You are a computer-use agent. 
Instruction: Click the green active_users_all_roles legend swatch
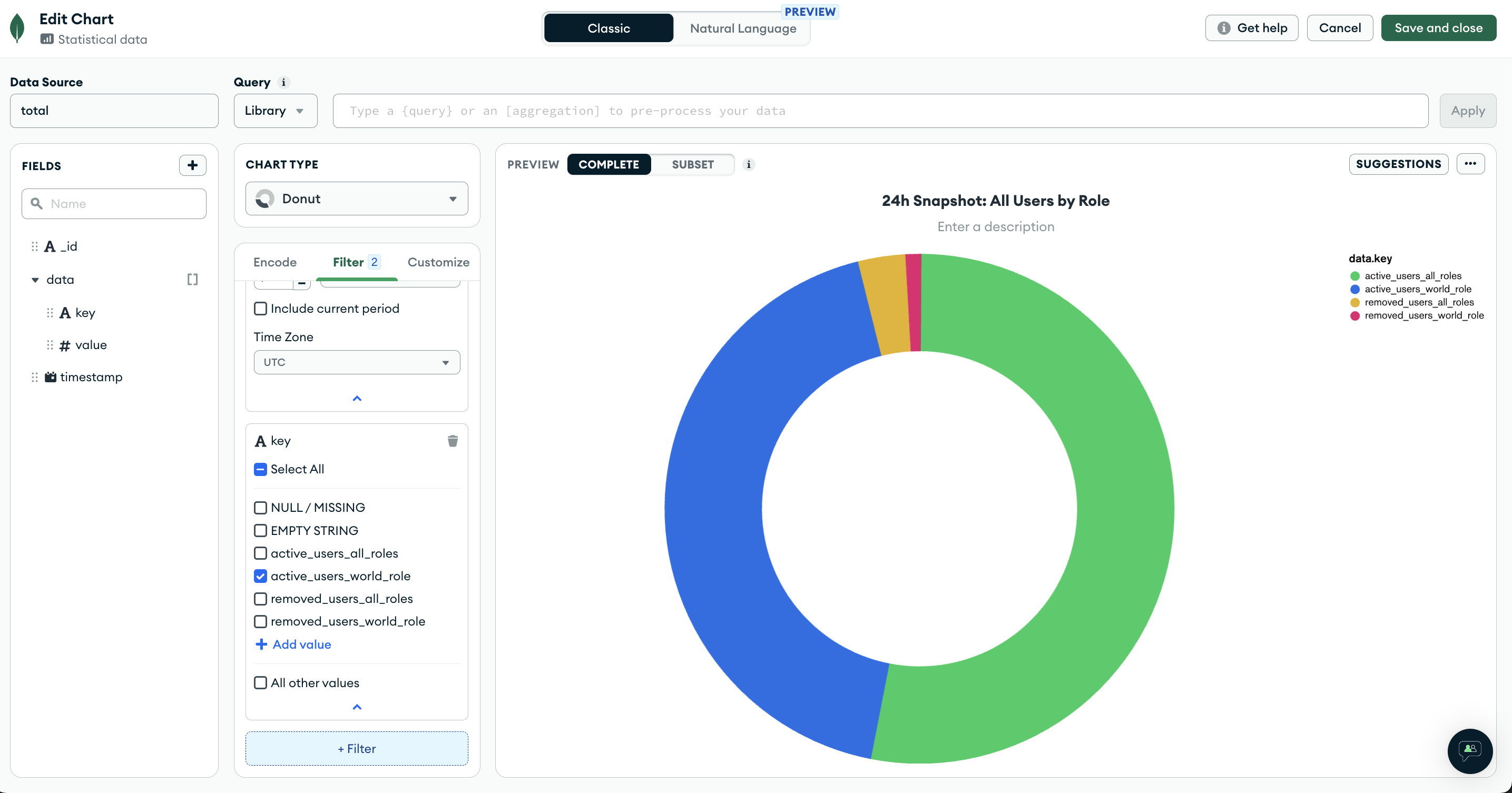[x=1354, y=276]
